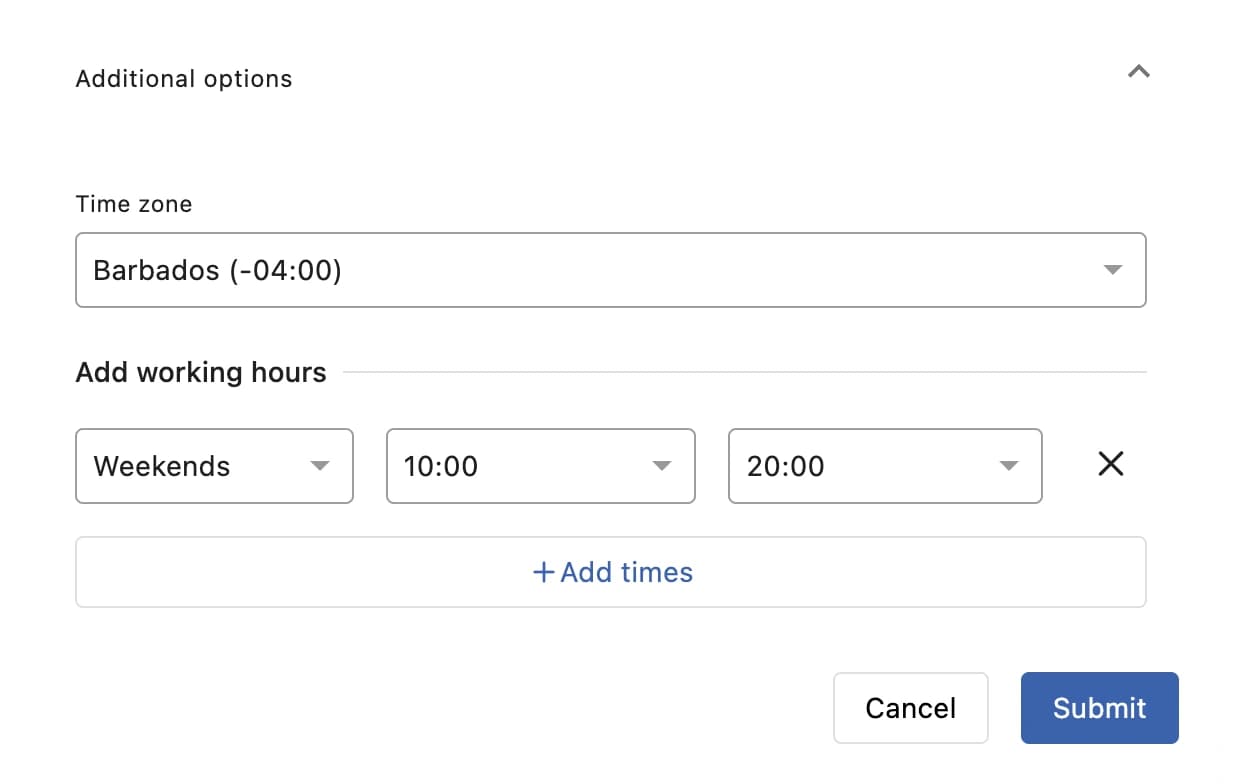1242x784 pixels.
Task: Click the Weekends dropdown arrow
Action: [320, 465]
